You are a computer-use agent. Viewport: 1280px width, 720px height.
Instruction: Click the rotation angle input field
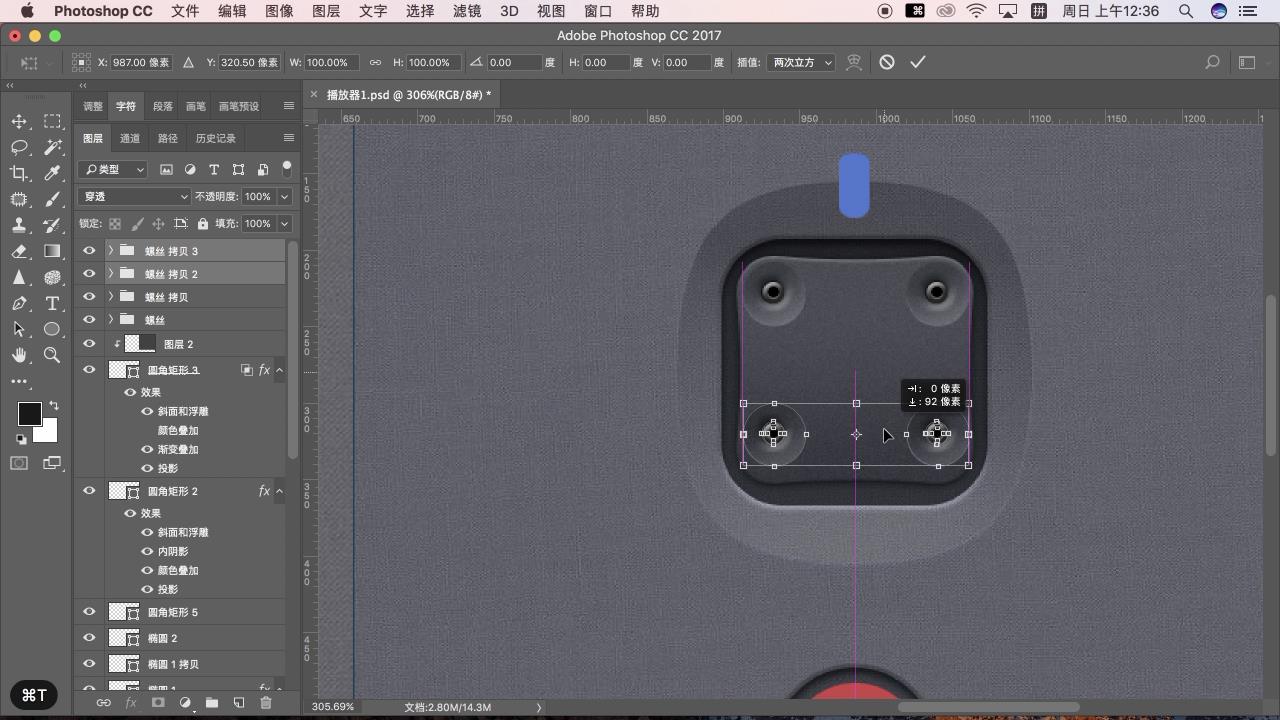514,62
